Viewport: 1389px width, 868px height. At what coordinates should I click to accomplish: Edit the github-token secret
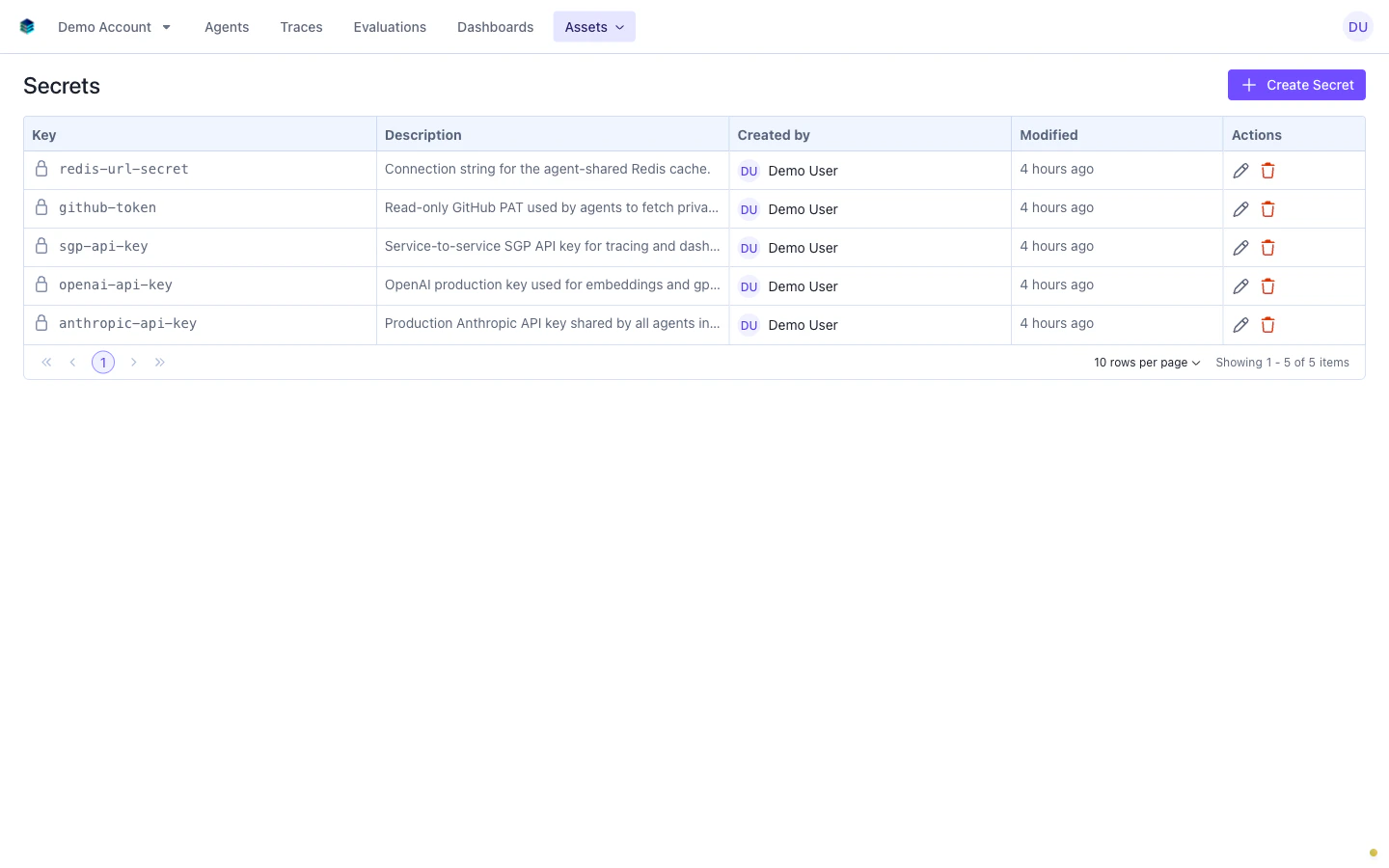pos(1240,209)
